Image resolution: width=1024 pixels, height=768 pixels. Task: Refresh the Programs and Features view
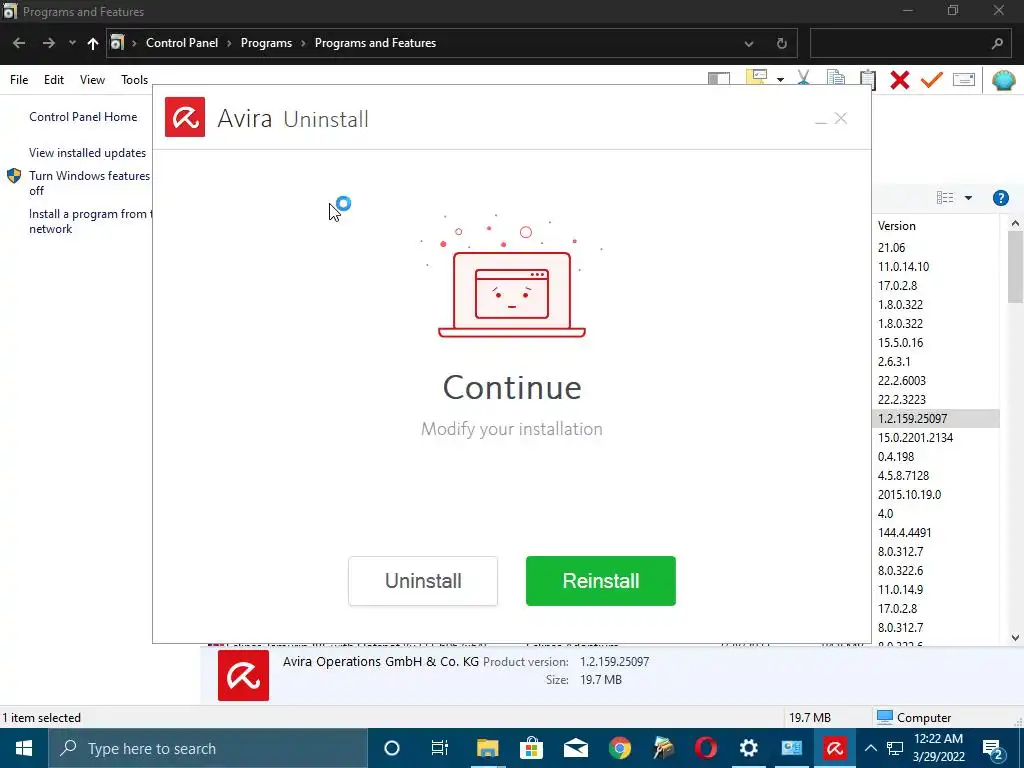pos(781,44)
